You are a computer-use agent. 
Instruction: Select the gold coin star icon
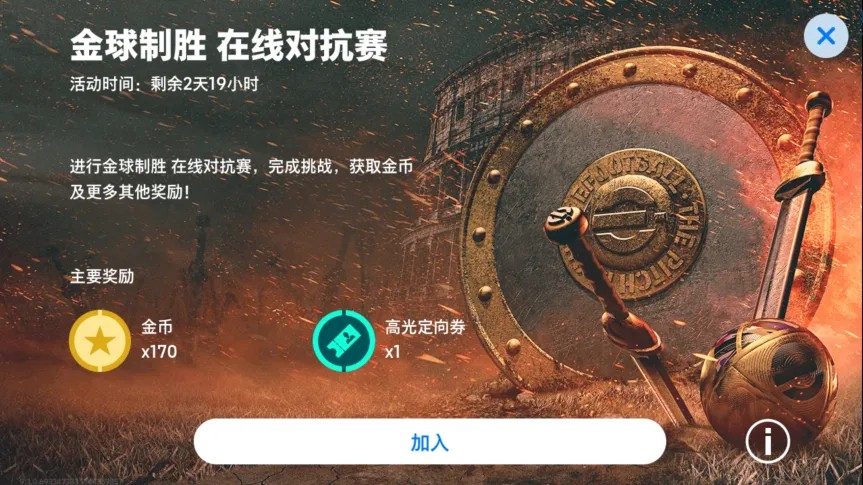click(x=100, y=341)
